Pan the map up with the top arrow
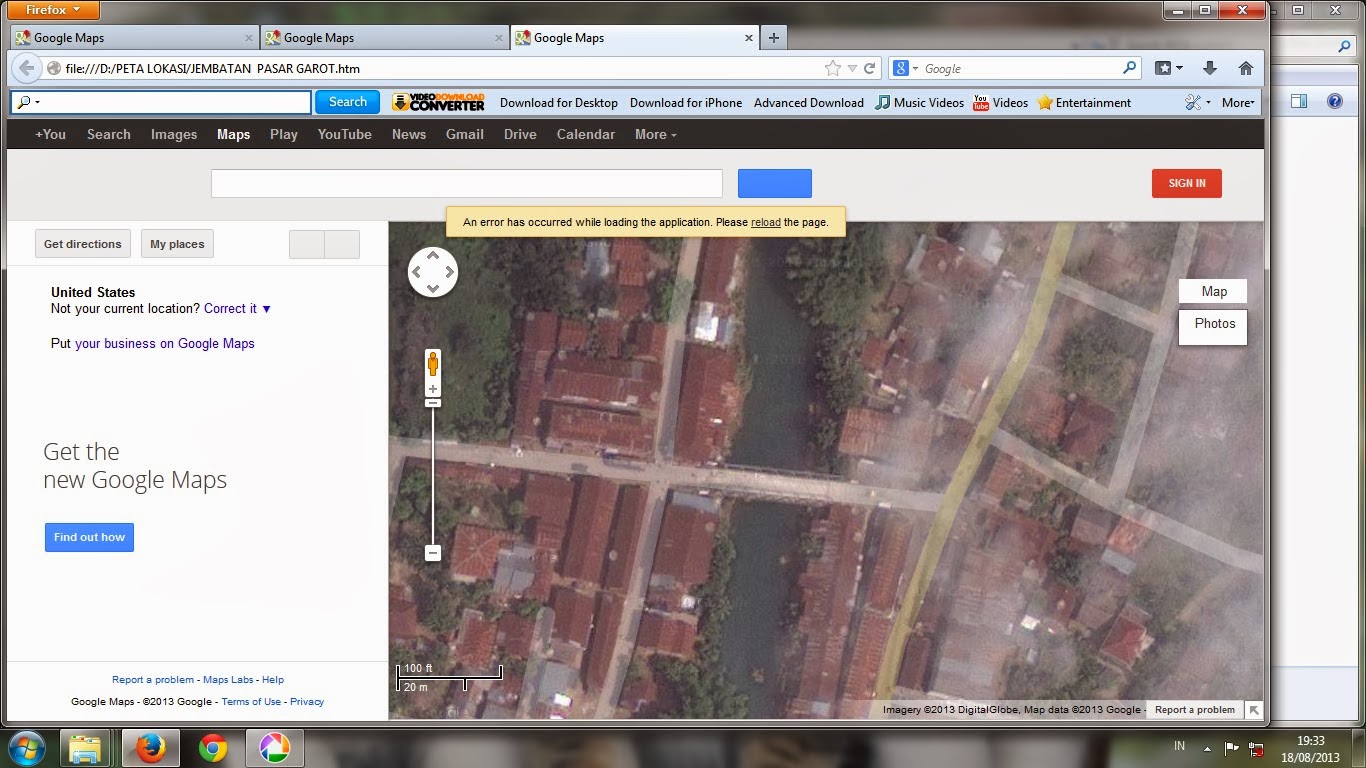 pos(433,256)
